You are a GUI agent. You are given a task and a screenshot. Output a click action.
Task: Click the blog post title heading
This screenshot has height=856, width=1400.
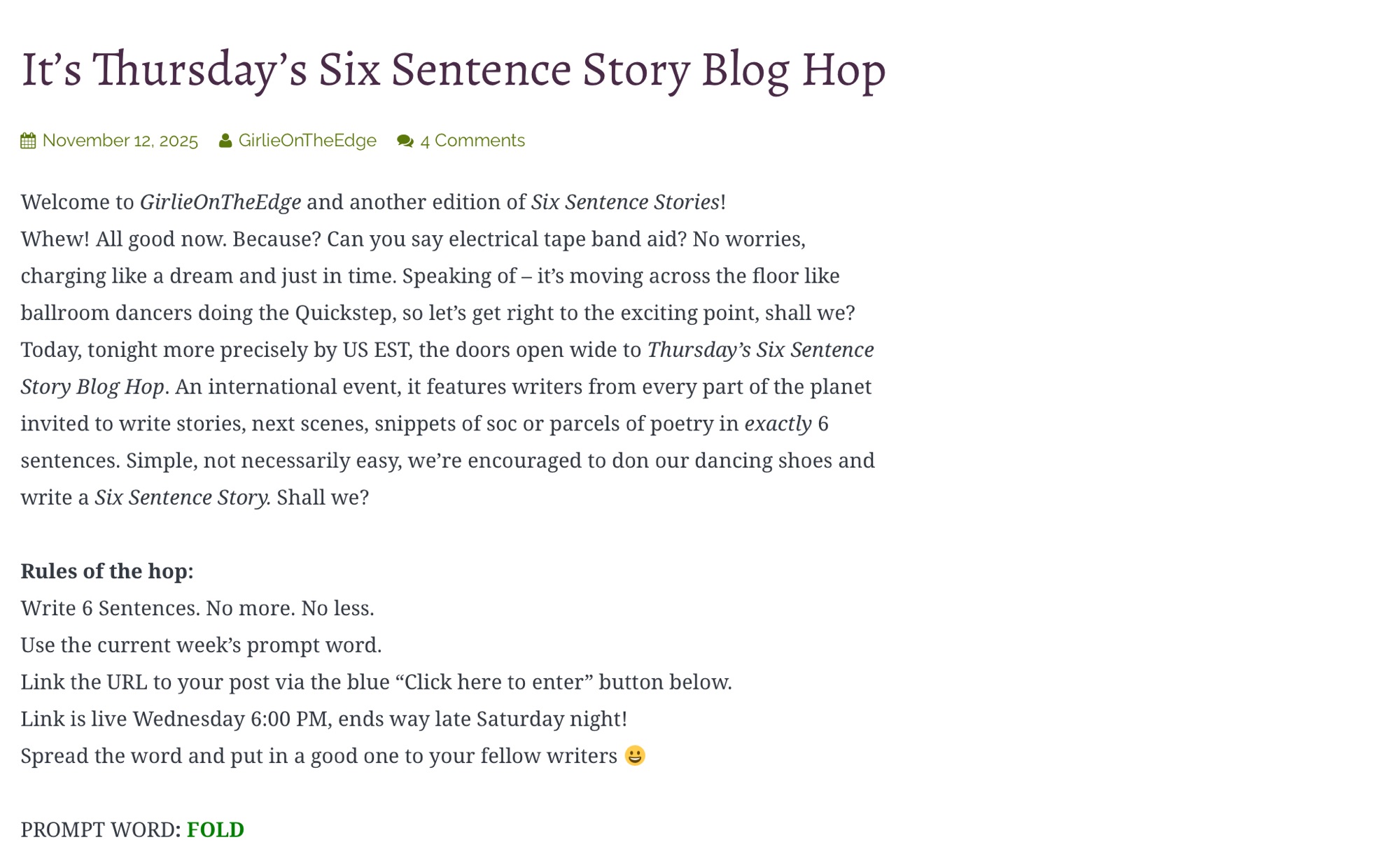[453, 69]
